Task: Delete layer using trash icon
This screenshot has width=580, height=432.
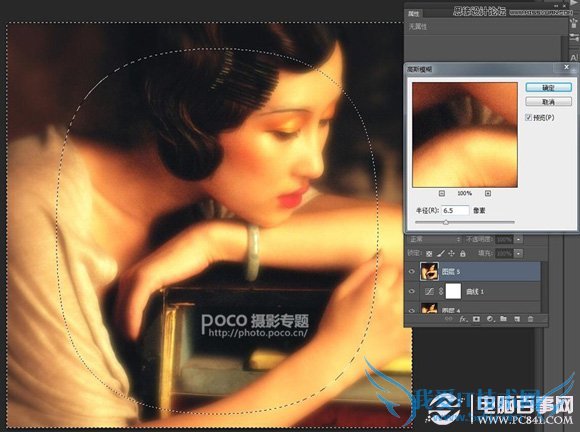Action: (x=530, y=319)
